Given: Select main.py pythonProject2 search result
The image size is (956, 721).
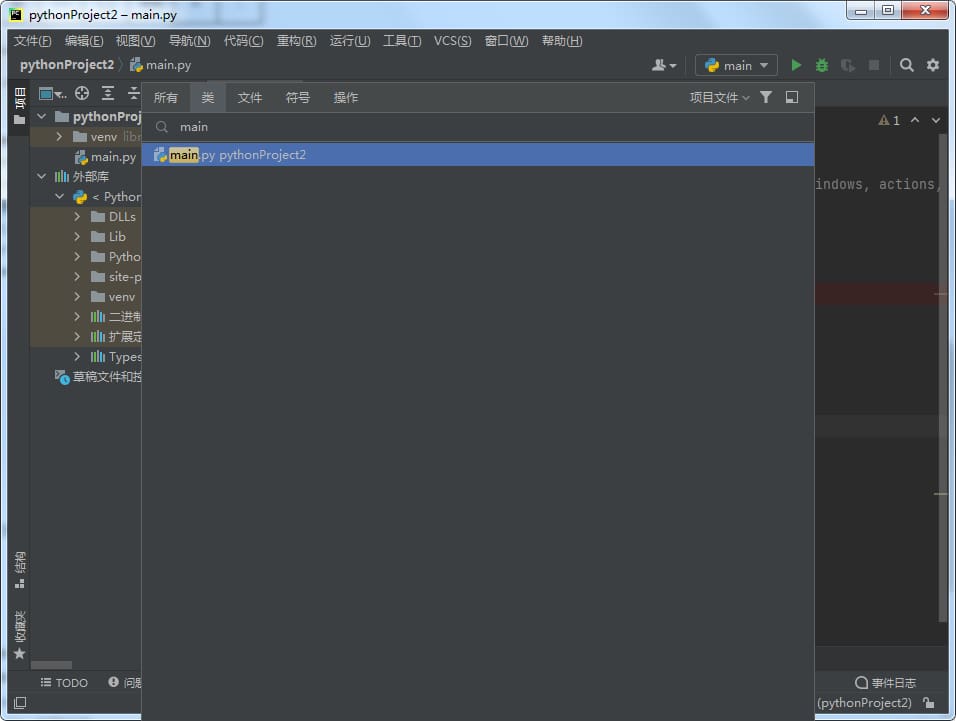Looking at the screenshot, I should pyautogui.click(x=478, y=155).
